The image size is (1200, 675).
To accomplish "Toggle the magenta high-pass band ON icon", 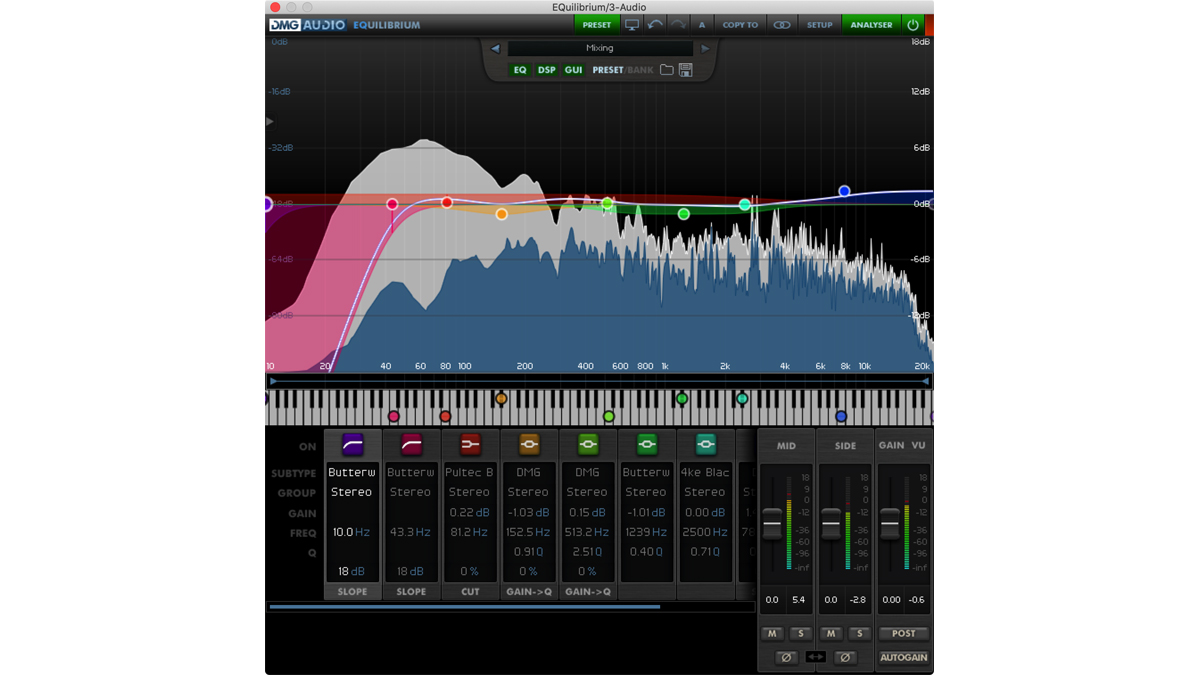I will pos(411,444).
